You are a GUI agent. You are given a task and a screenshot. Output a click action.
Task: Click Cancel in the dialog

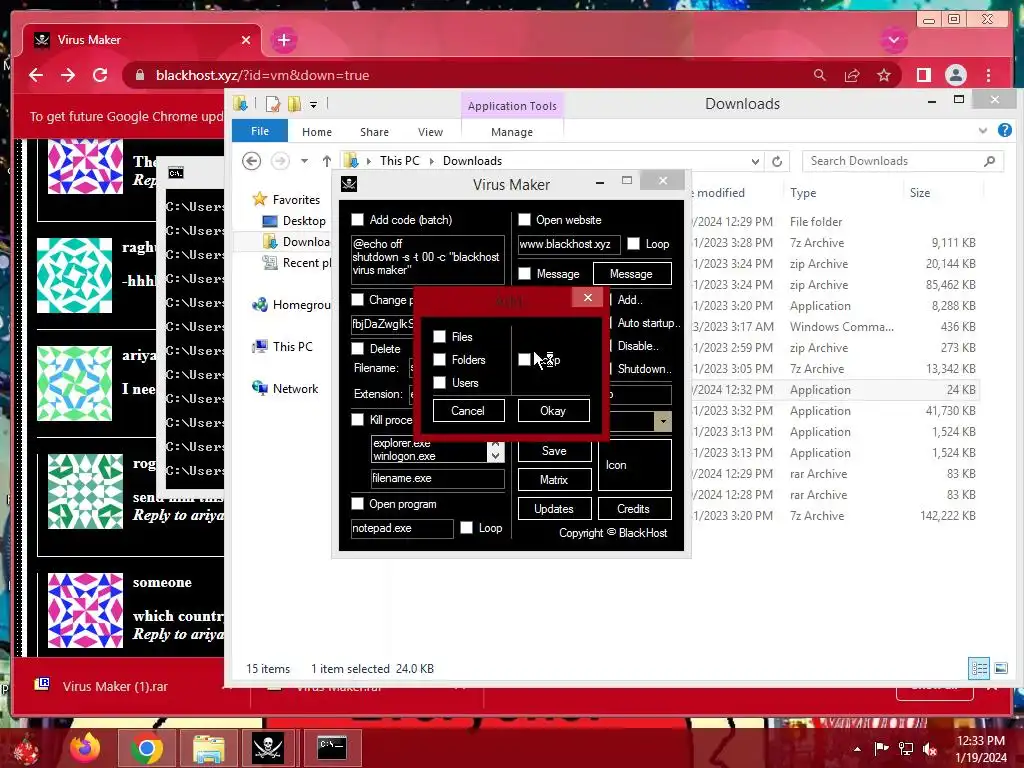coord(468,411)
